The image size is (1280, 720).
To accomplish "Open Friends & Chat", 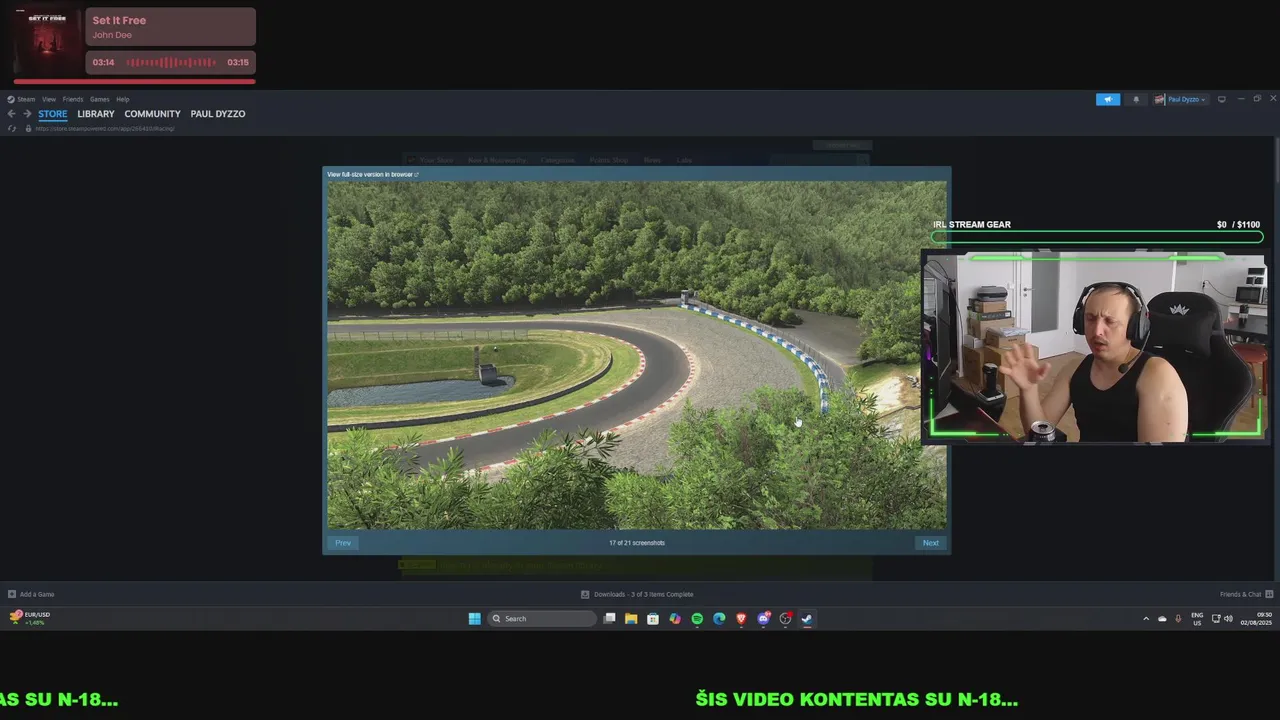I will [x=1241, y=594].
